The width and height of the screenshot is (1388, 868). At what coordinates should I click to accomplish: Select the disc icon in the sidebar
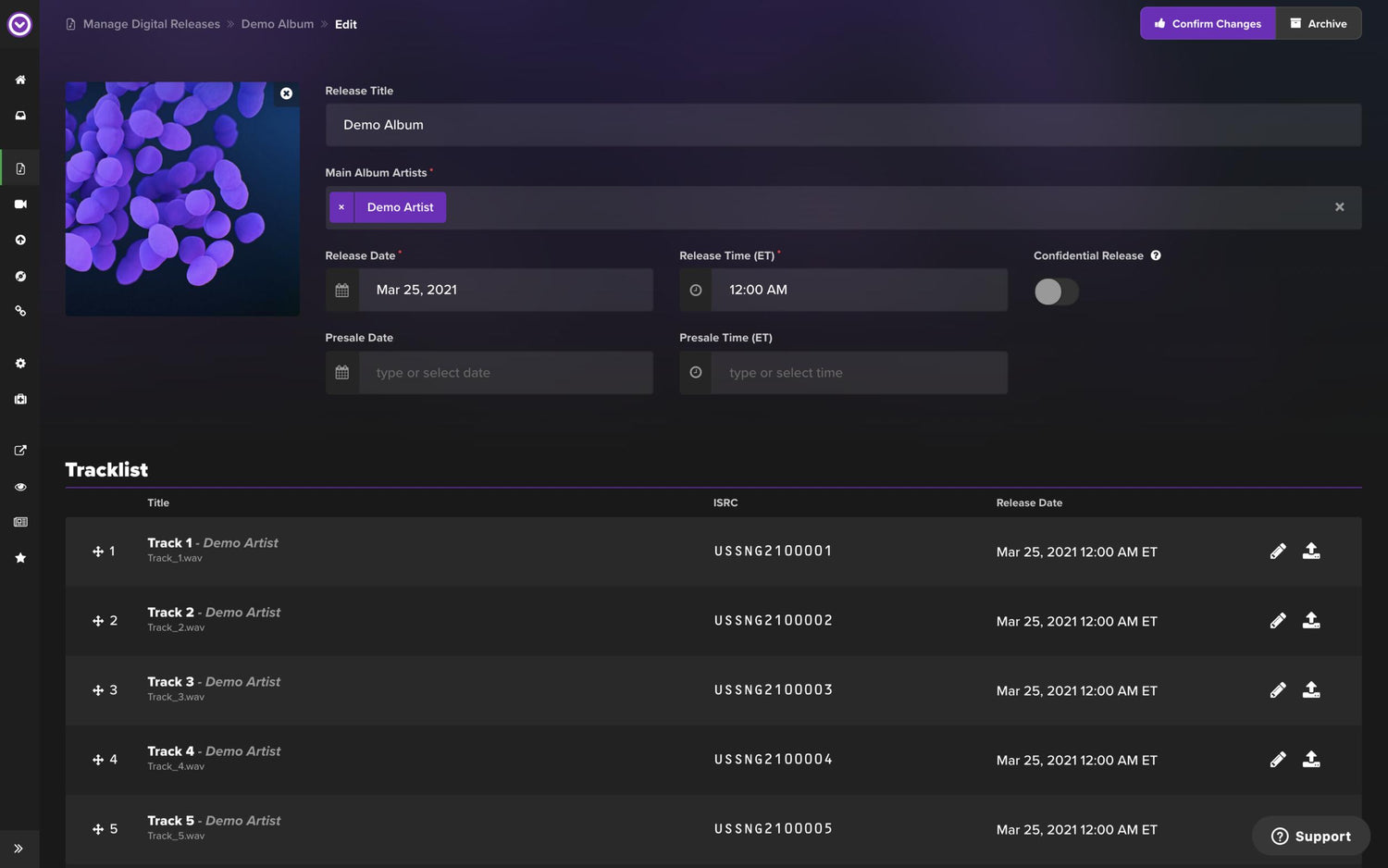(20, 276)
